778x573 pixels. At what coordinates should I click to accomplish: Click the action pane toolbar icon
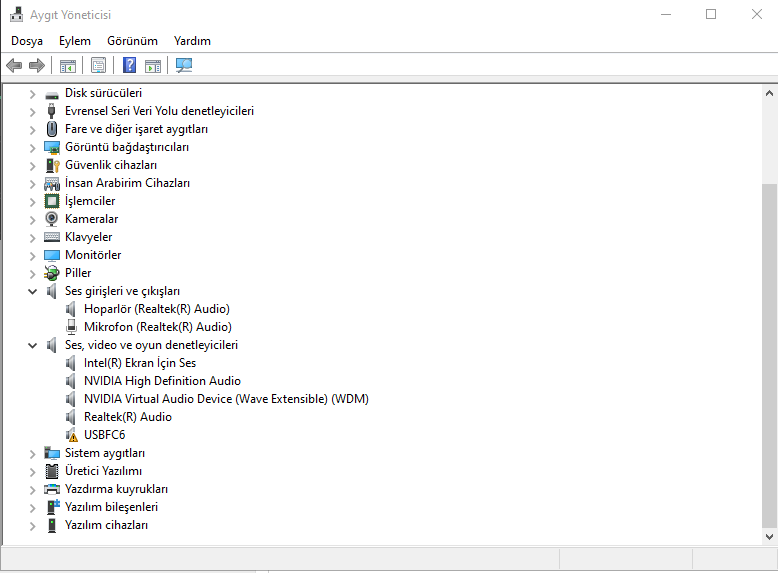click(153, 65)
